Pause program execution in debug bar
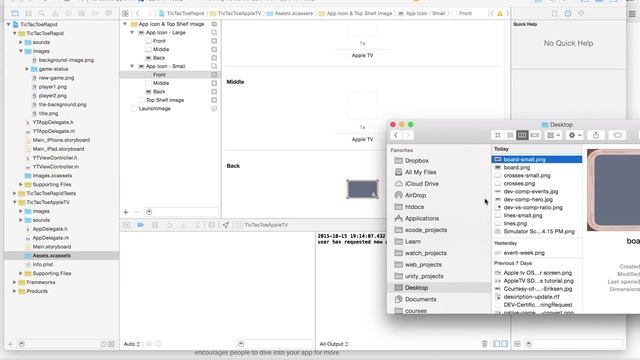640x360 pixels. point(155,225)
